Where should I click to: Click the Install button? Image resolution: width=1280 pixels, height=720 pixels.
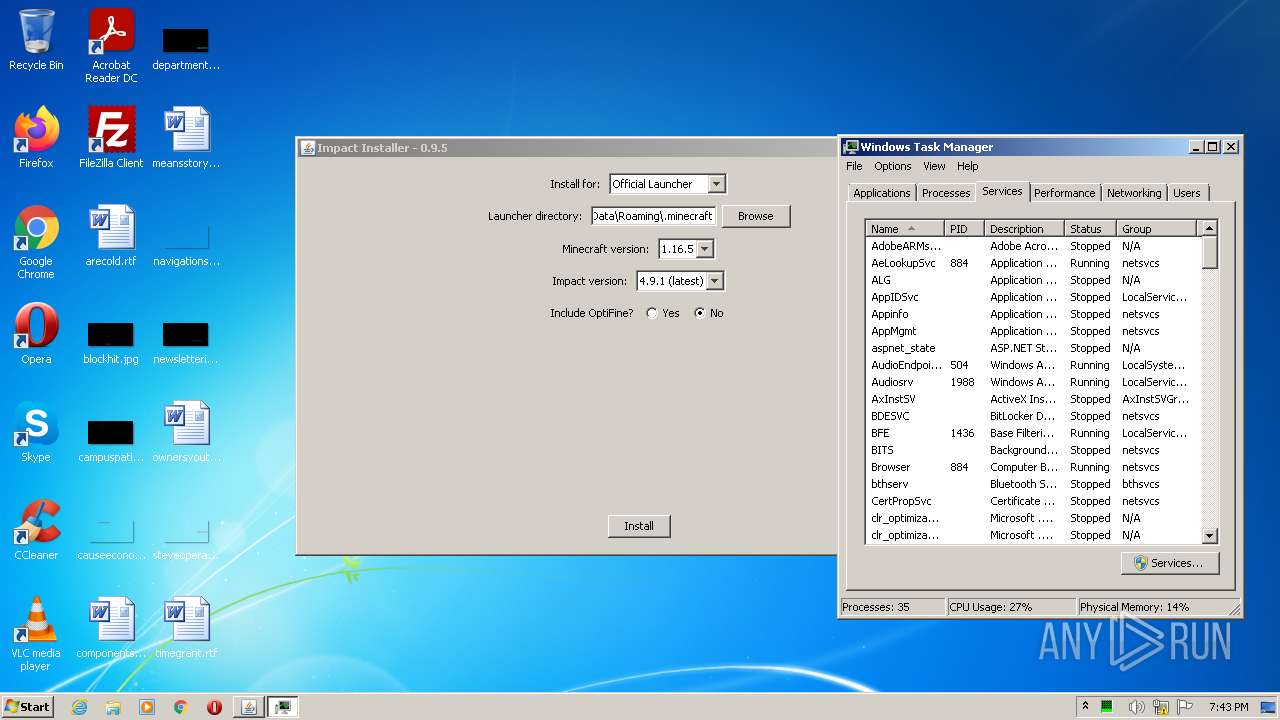pyautogui.click(x=639, y=526)
